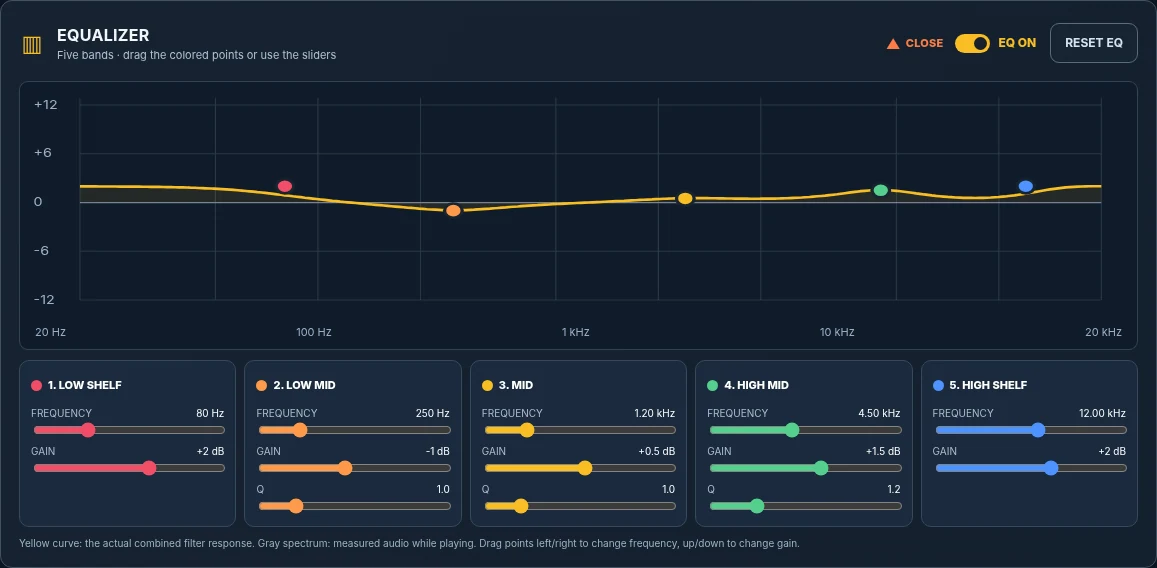The width and height of the screenshot is (1157, 568).
Task: Click the orange dot beside 2. Low Mid
Action: 262,385
